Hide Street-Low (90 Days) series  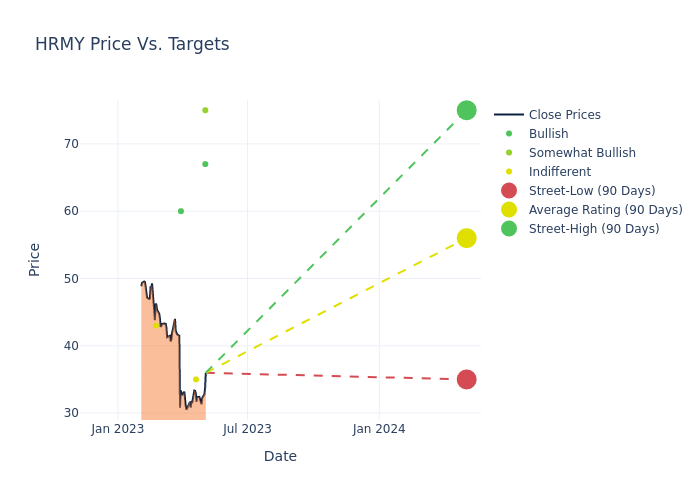pos(592,191)
